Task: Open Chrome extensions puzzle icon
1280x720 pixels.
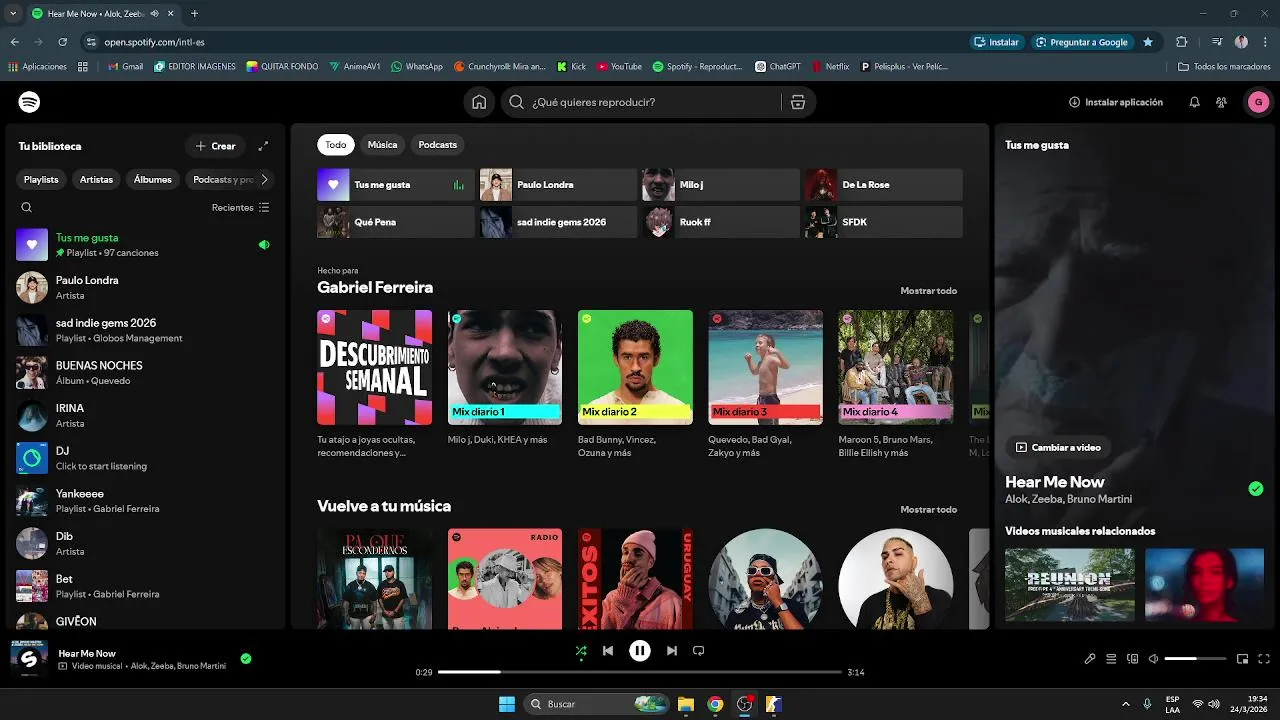Action: click(1182, 42)
